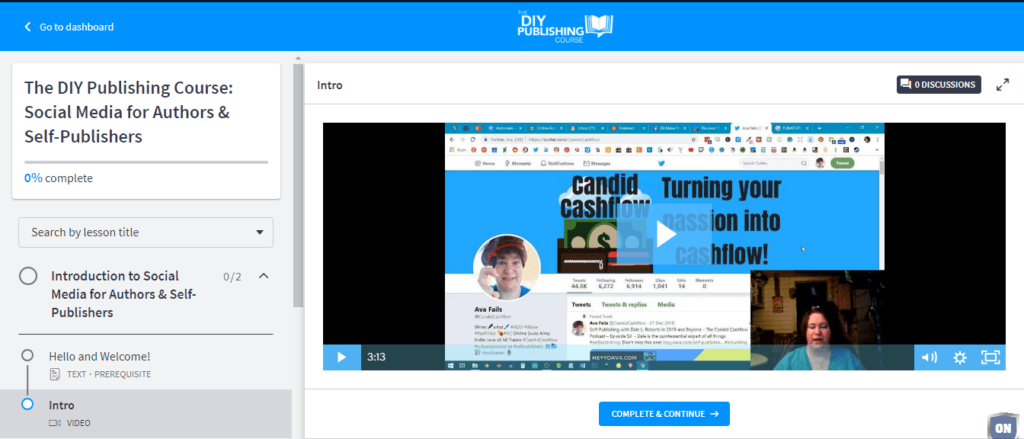Expand the lesson to fullscreen view
This screenshot has height=439, width=1024.
pyautogui.click(x=1002, y=85)
